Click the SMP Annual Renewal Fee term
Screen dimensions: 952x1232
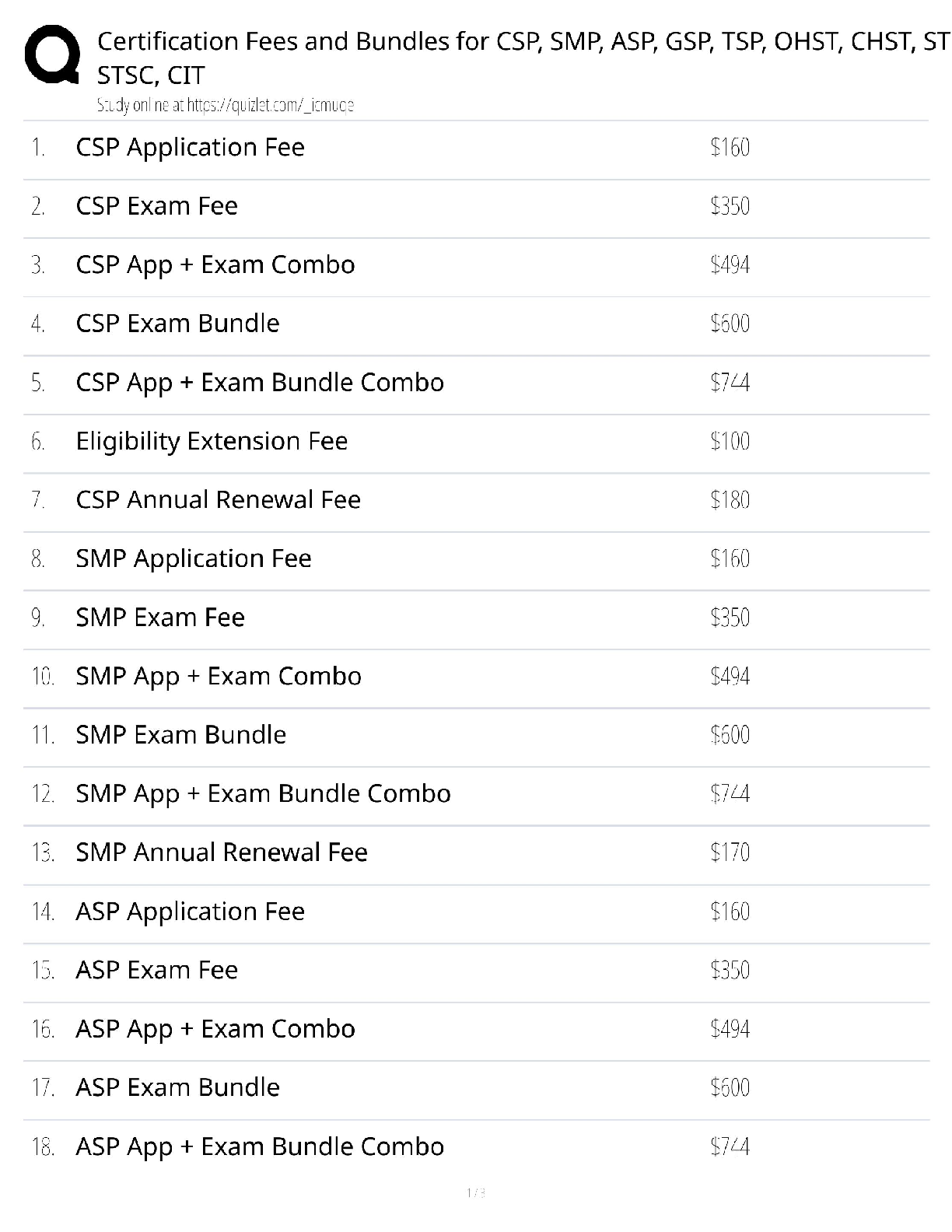[x=222, y=852]
